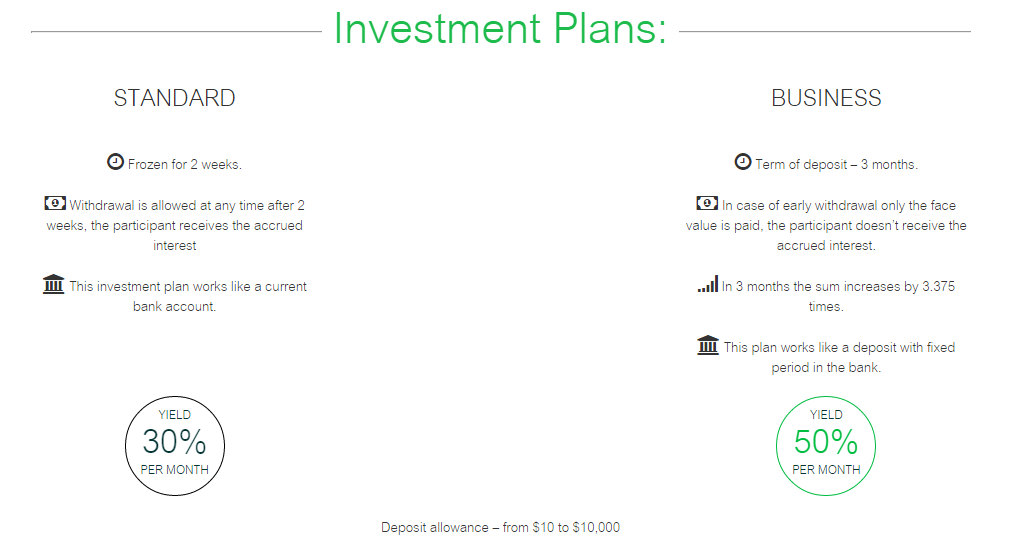Screen dimensions: 1015x544
Task: Click the current bank account description
Action: [188, 297]
